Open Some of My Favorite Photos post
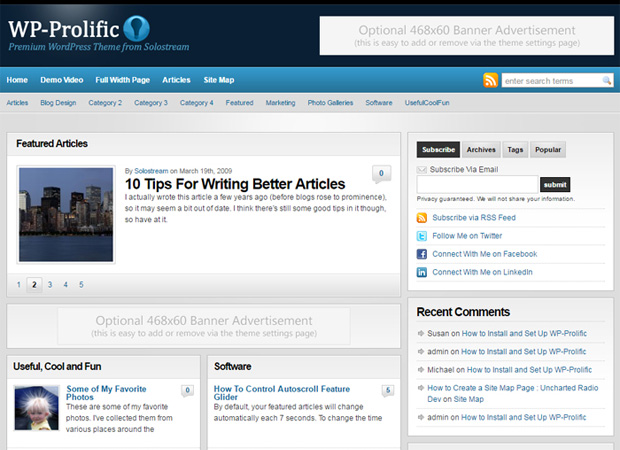Viewport: 620px width, 450px height. point(106,393)
